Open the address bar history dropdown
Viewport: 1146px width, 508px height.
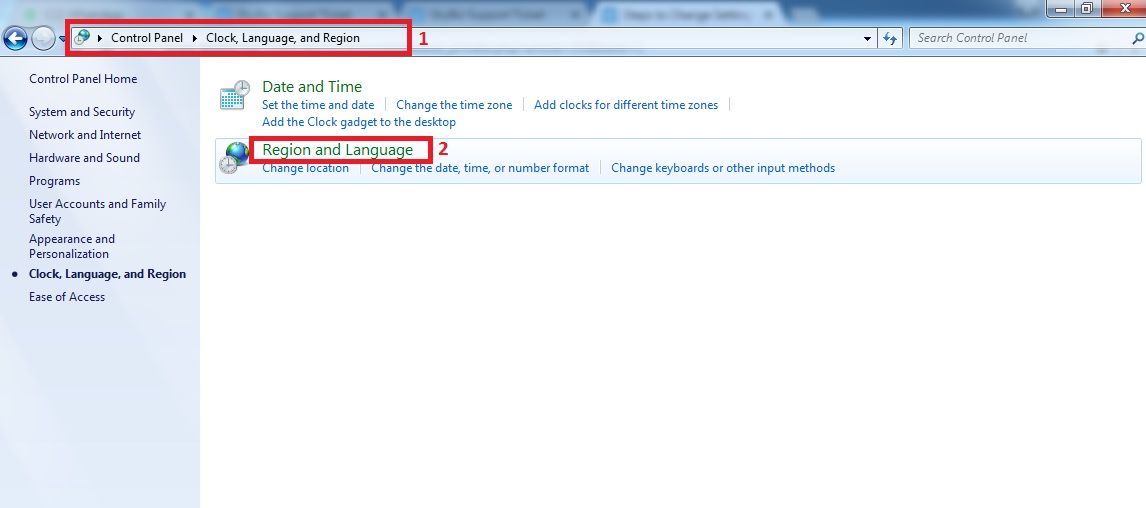click(867, 38)
